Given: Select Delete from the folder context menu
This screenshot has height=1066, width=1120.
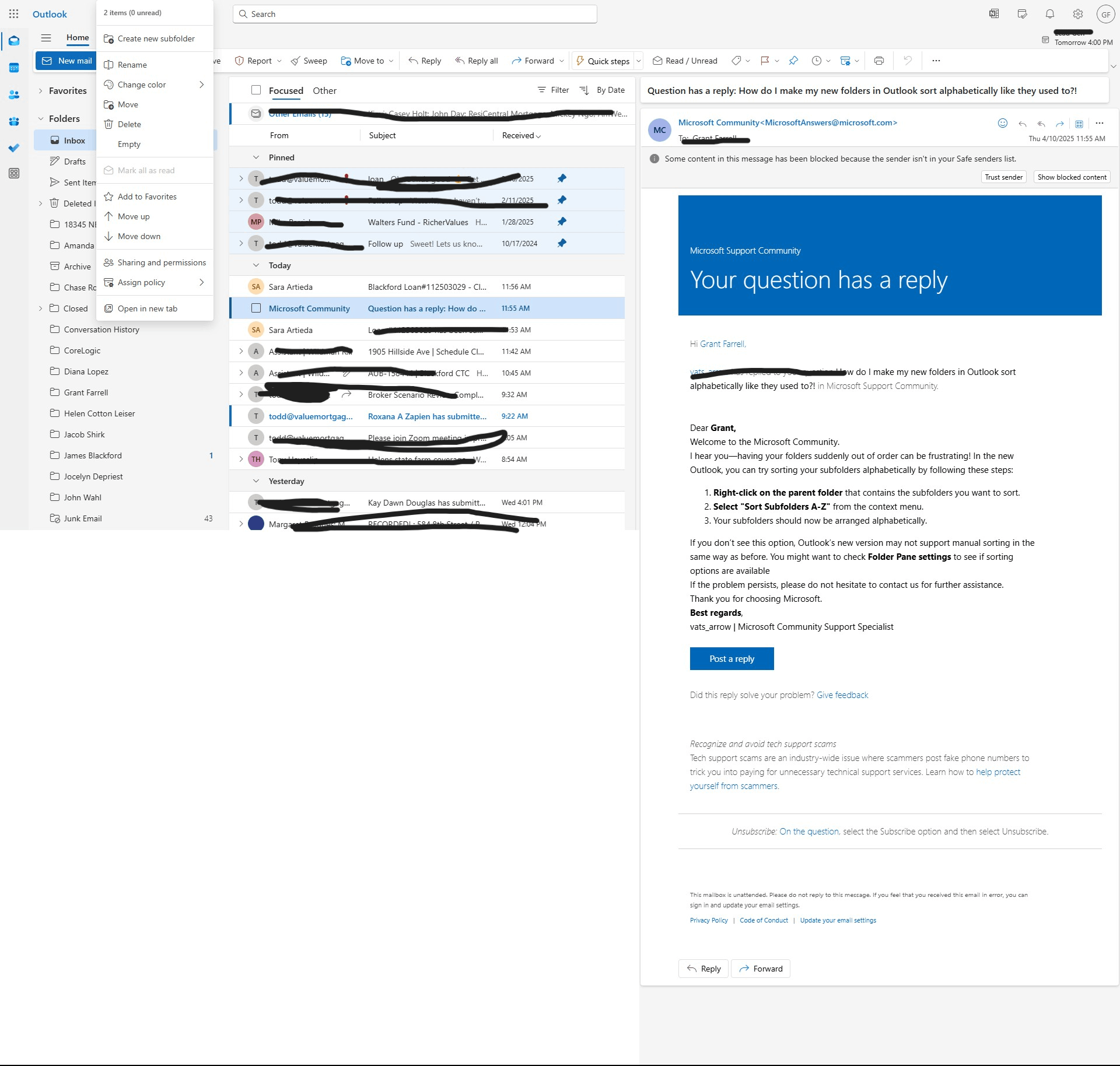Looking at the screenshot, I should click(129, 124).
